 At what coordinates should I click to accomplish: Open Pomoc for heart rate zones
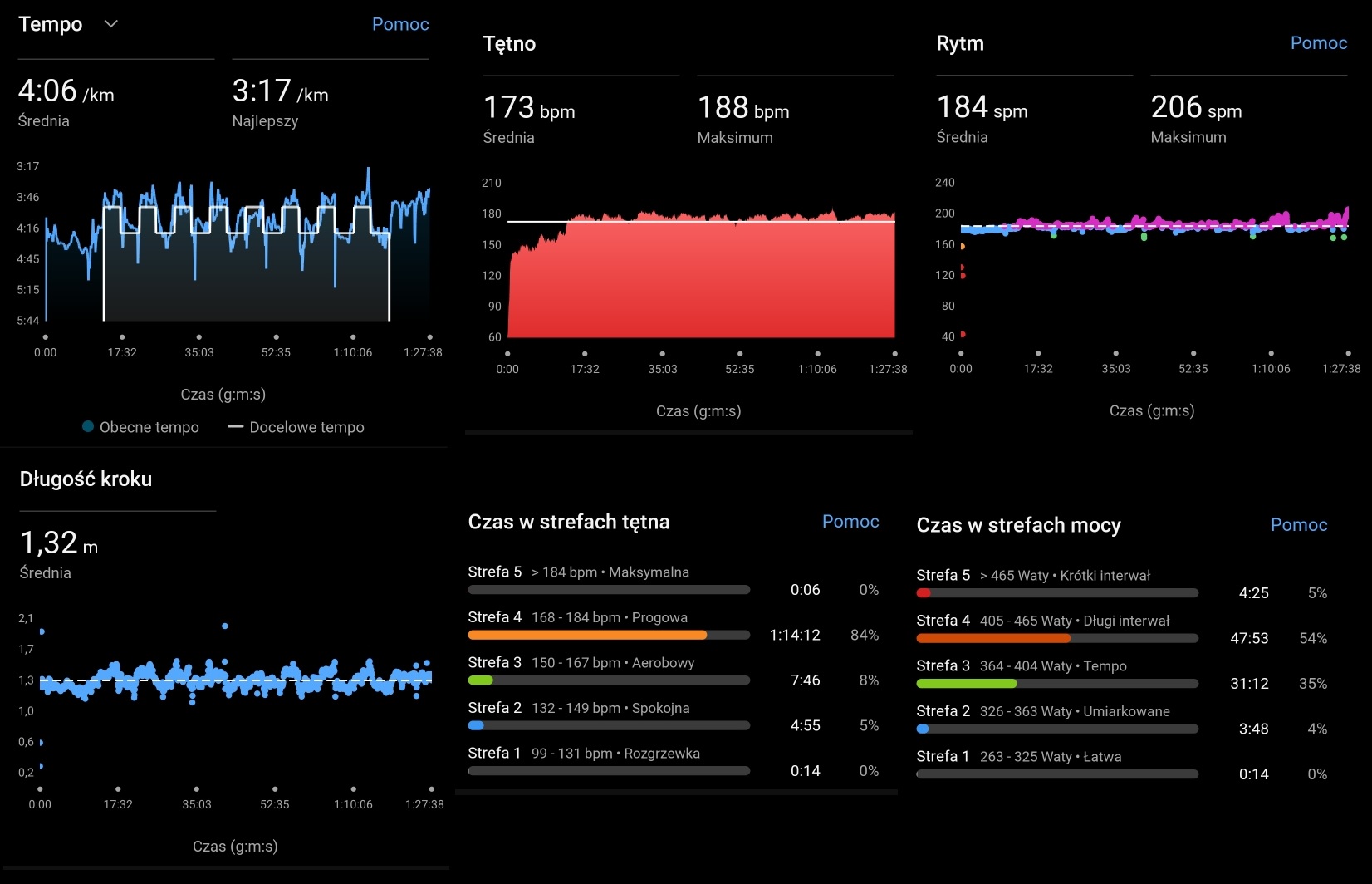pyautogui.click(x=850, y=522)
